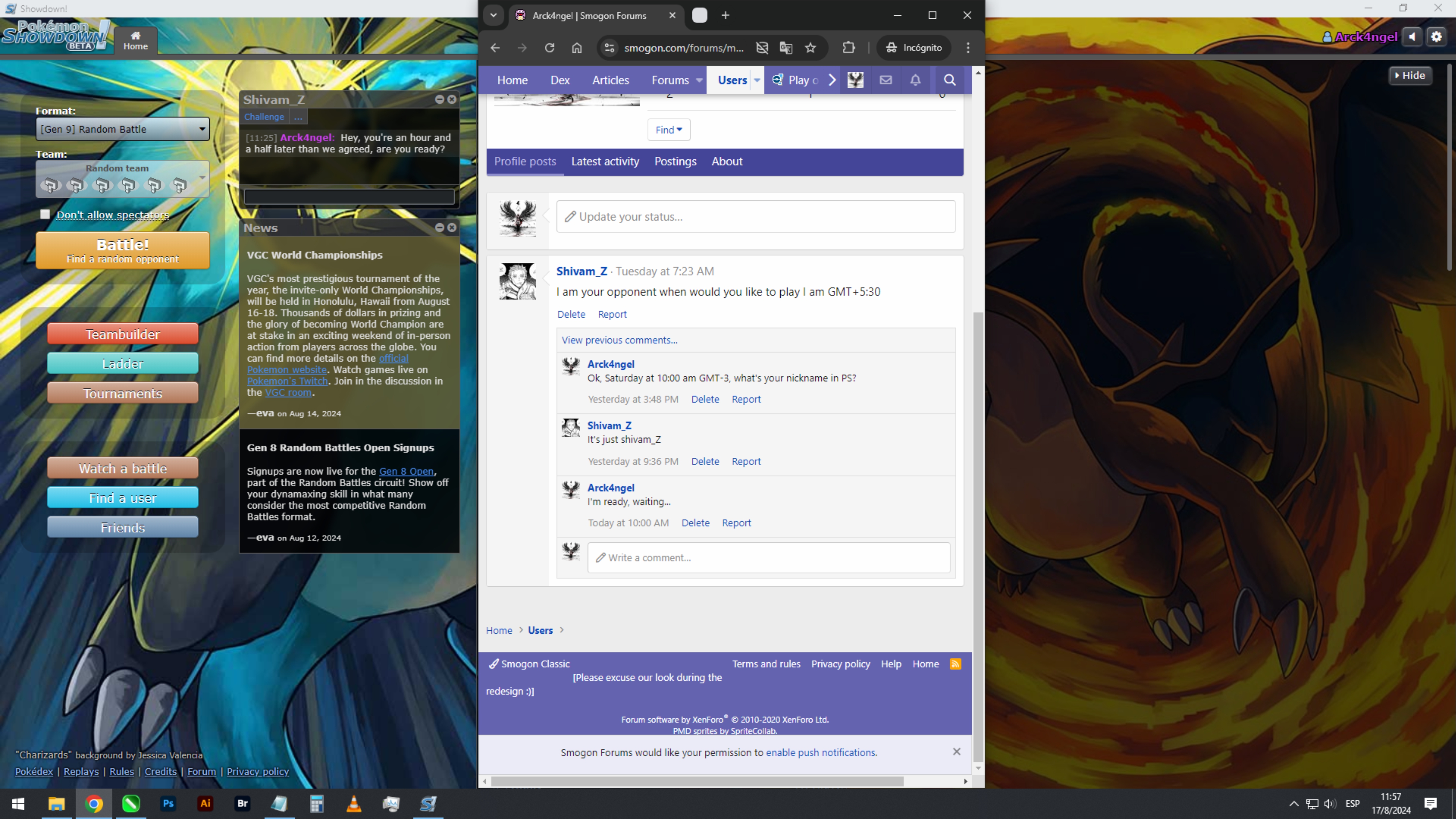Screen dimensions: 1456x819
Task: Mute sound with the speaker icon in Showdown
Action: [x=1412, y=37]
